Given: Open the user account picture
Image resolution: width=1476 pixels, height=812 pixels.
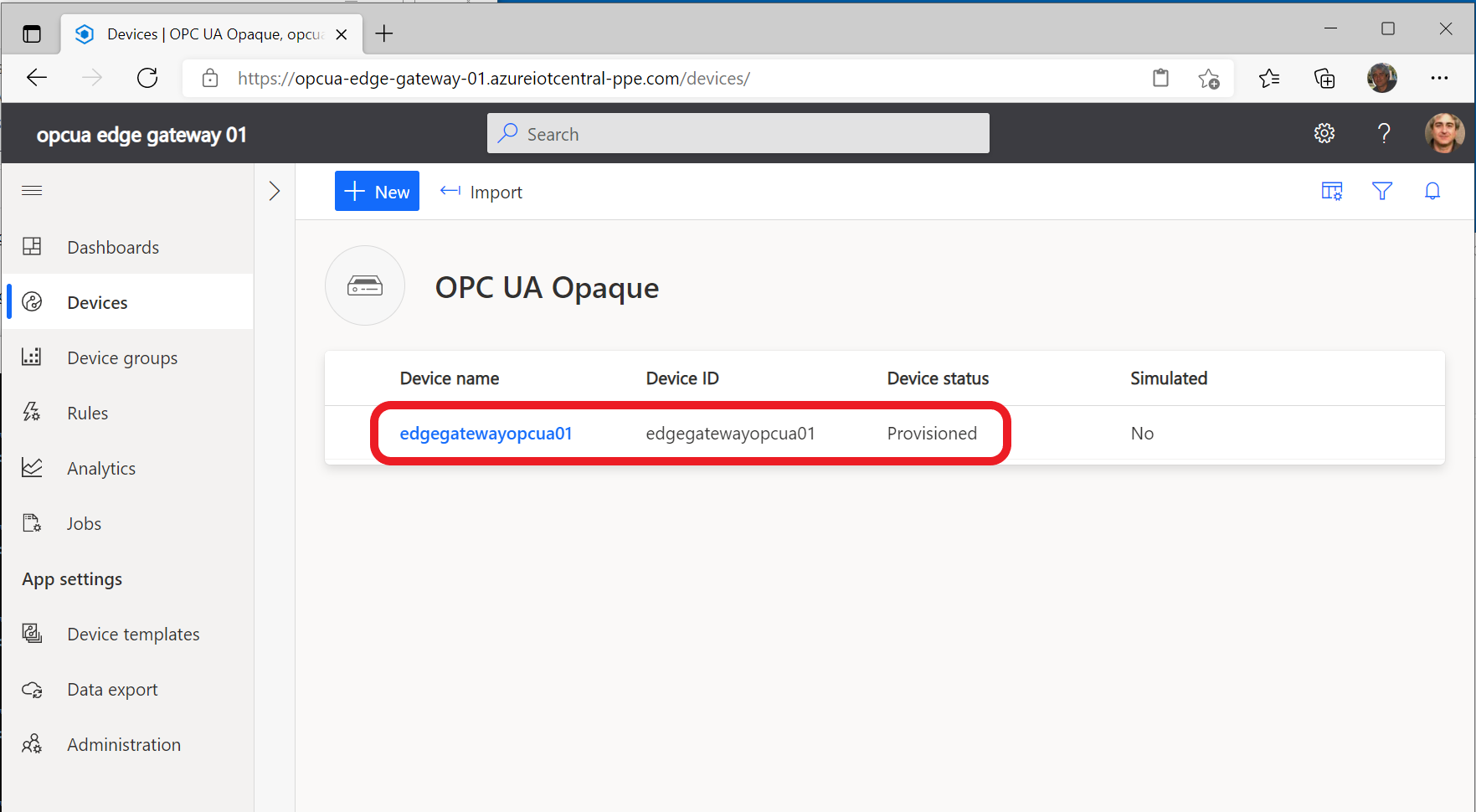Looking at the screenshot, I should [x=1445, y=133].
